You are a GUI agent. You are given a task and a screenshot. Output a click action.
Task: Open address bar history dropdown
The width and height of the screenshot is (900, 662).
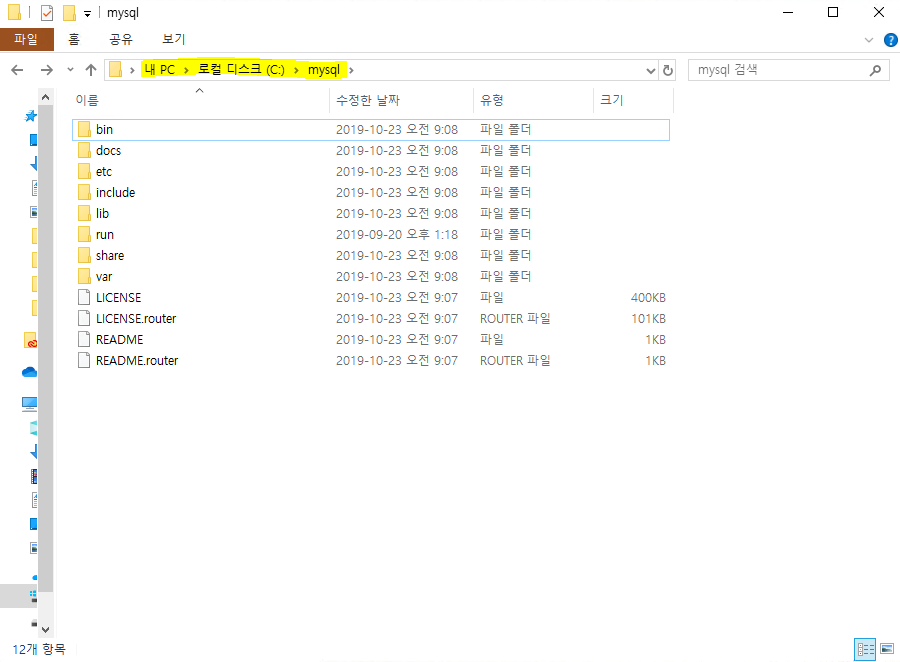[x=650, y=71]
